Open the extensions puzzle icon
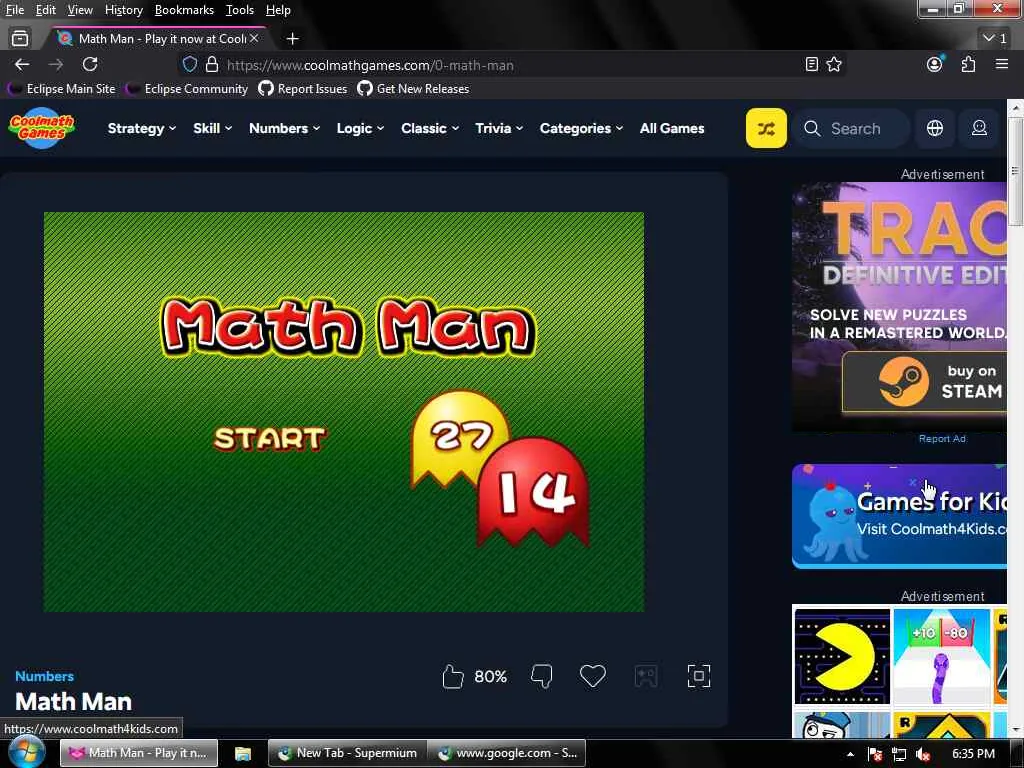Screen dimensions: 1024x768 click(968, 64)
